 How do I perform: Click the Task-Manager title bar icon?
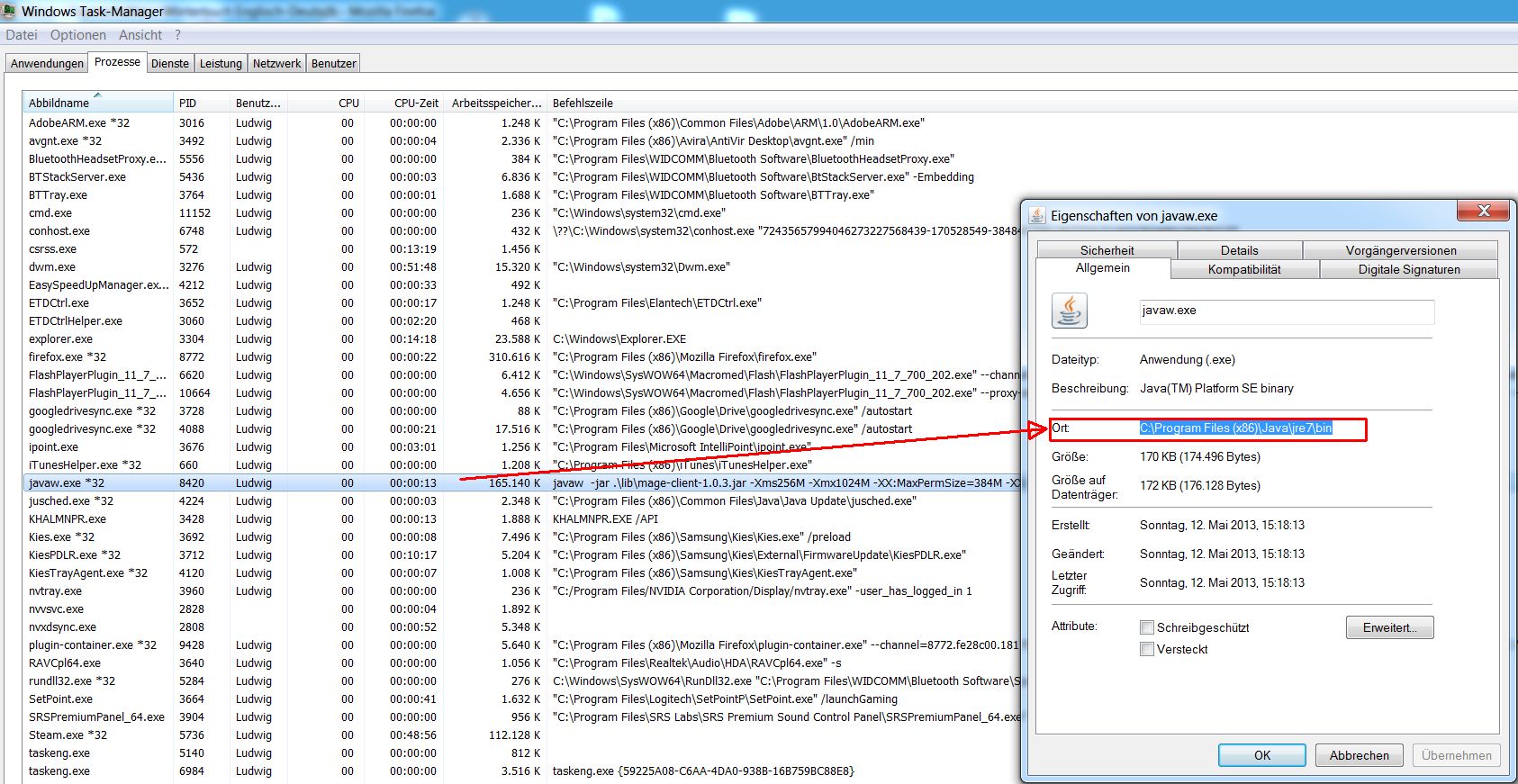[9, 11]
